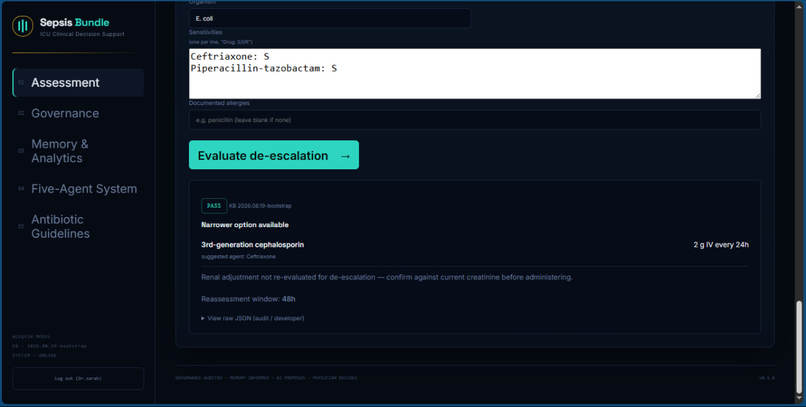Screen dimensions: 806x407
Task: Run Evaluate de-escalation
Action: point(274,155)
